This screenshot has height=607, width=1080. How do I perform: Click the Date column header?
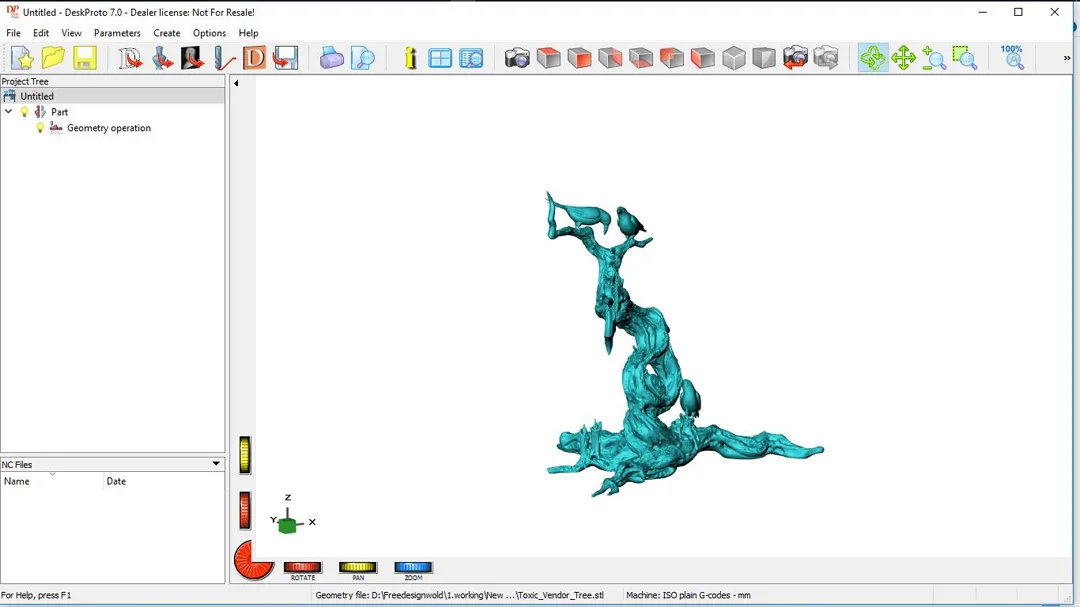[116, 481]
